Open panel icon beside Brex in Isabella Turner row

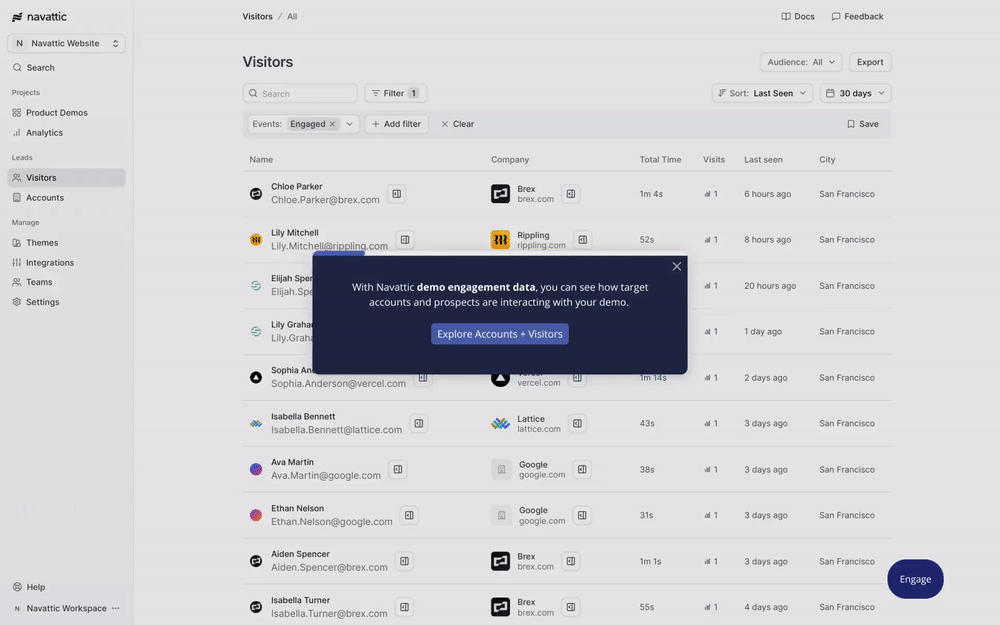pos(571,607)
